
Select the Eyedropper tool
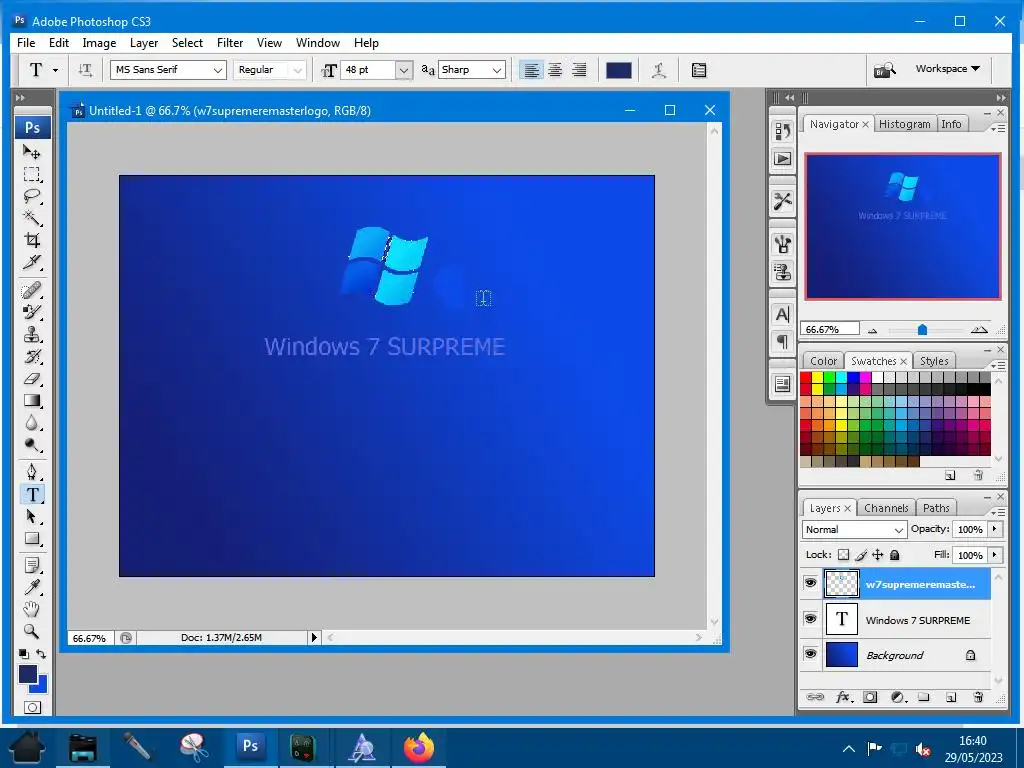32,587
